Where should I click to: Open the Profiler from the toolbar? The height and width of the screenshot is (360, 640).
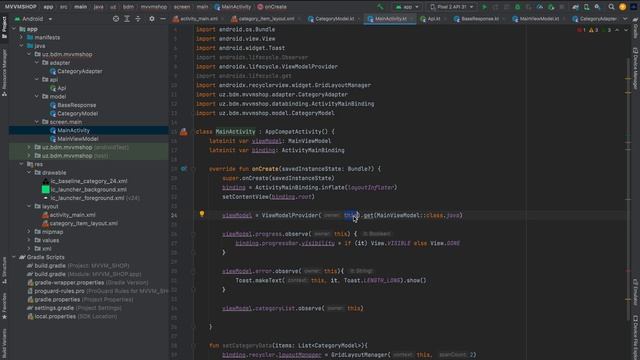coord(540,7)
